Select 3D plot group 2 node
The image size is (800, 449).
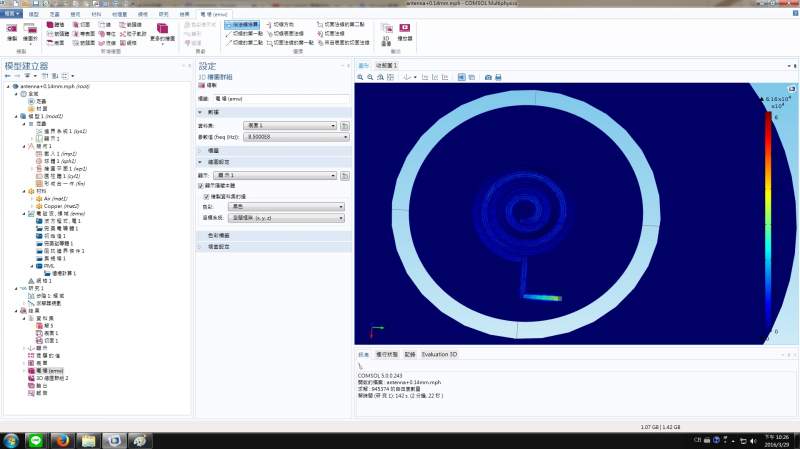[48, 378]
